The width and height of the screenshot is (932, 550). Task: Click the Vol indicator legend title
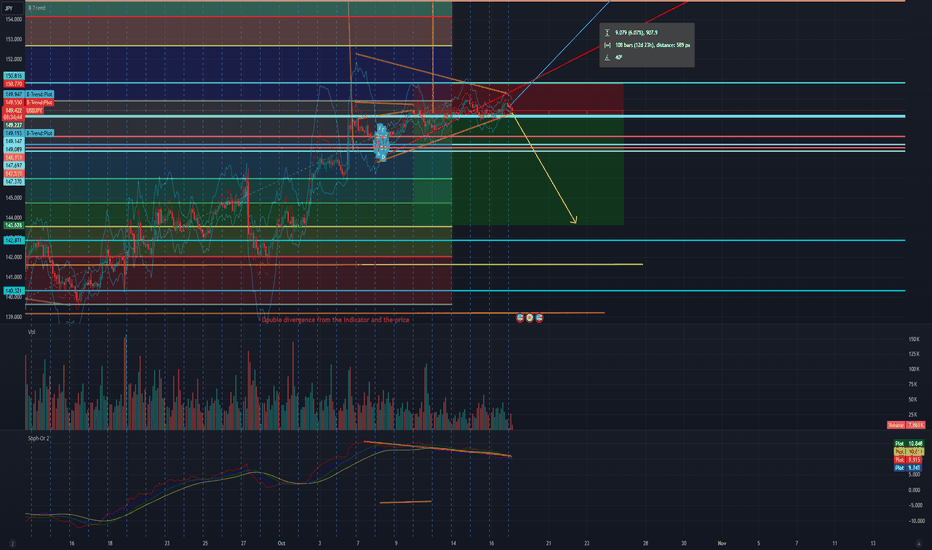click(x=32, y=332)
